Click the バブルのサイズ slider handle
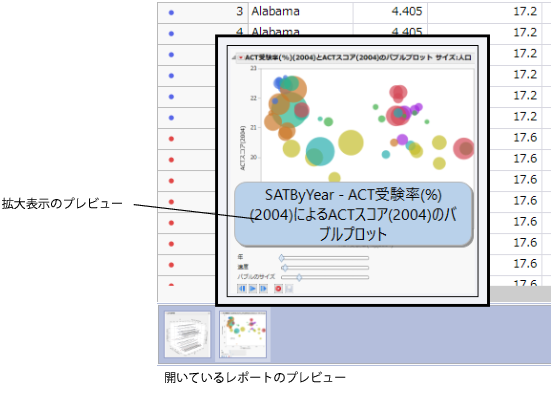The width and height of the screenshot is (554, 394). [x=299, y=277]
